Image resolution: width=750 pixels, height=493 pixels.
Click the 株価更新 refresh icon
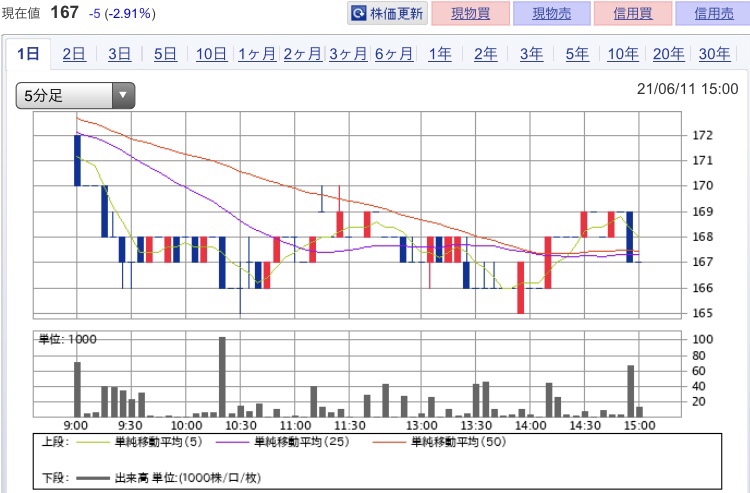[358, 13]
